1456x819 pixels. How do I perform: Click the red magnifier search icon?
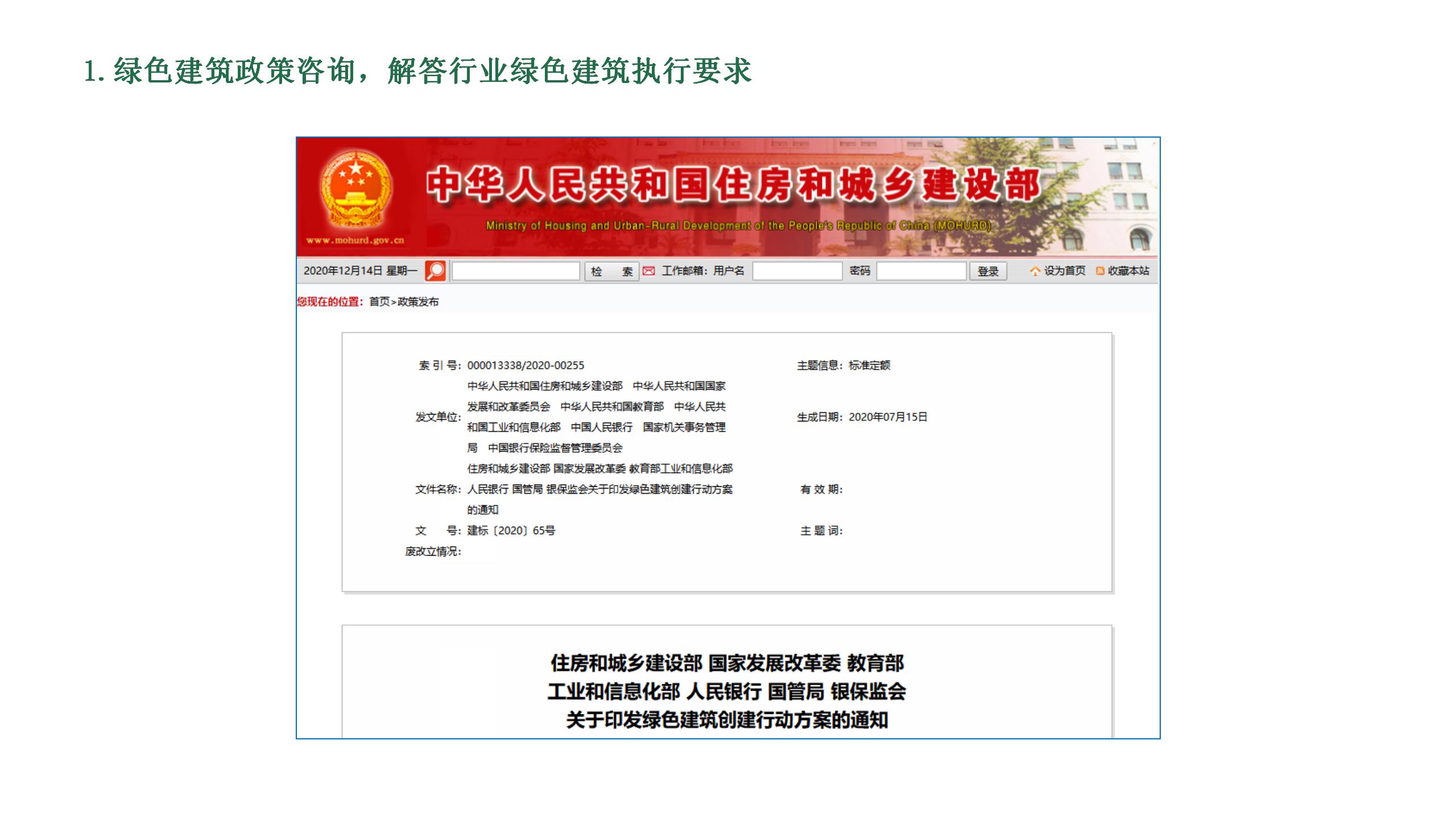point(435,271)
